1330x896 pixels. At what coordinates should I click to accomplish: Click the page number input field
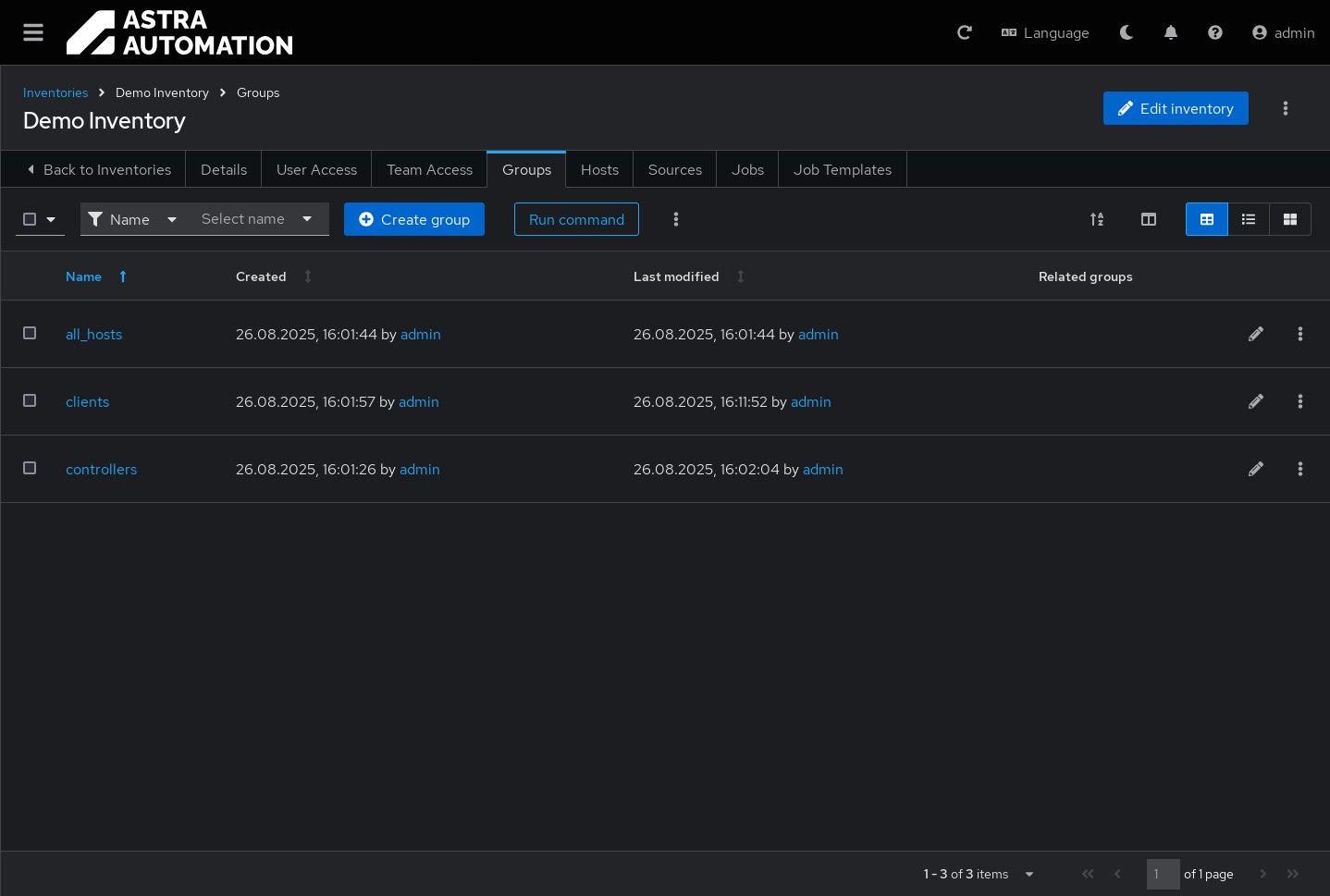[1162, 874]
